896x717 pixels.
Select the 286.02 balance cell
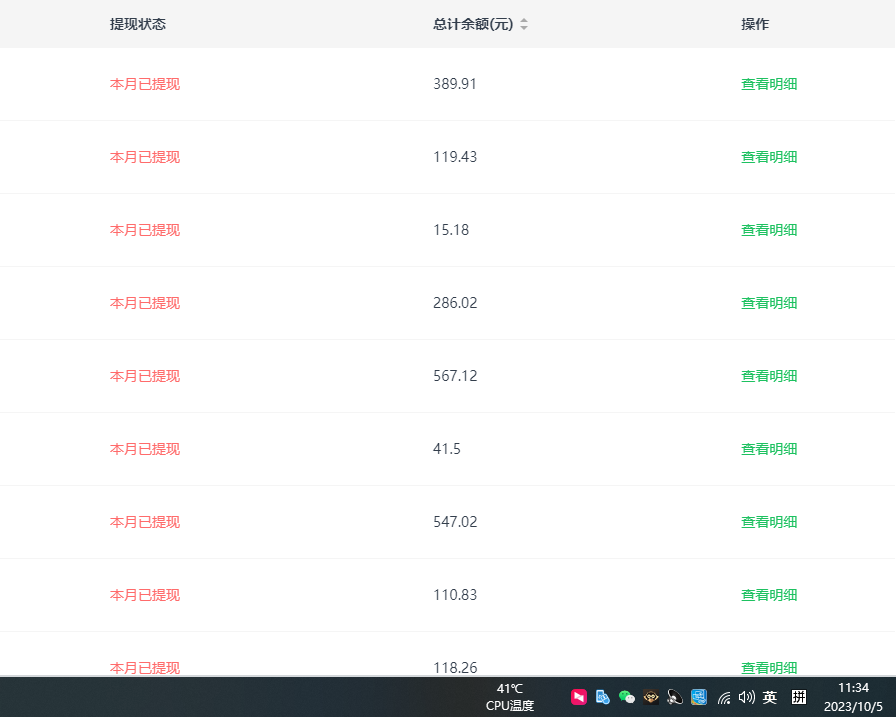pos(455,303)
